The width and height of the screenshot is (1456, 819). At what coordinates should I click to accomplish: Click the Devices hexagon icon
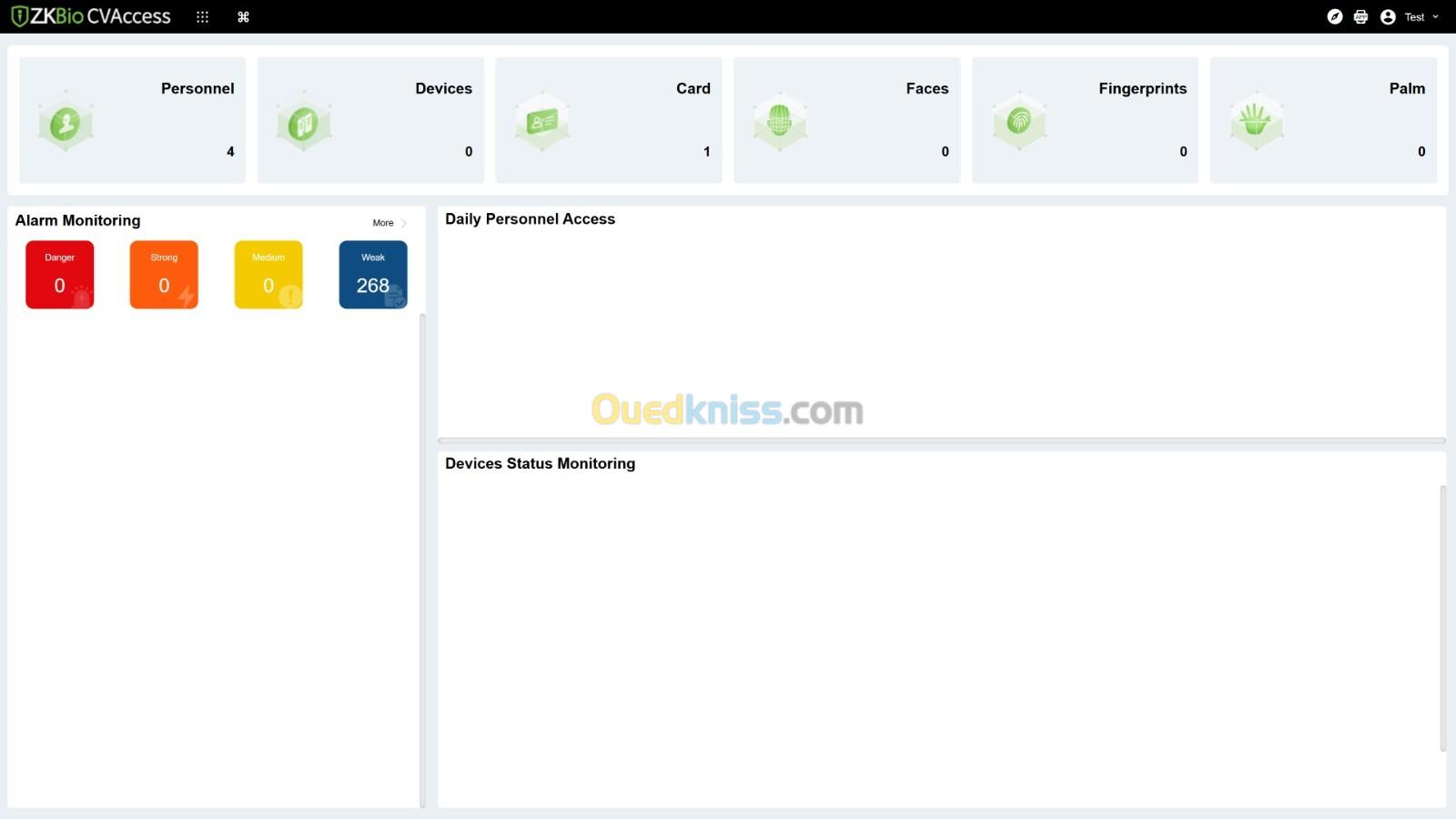[303, 122]
